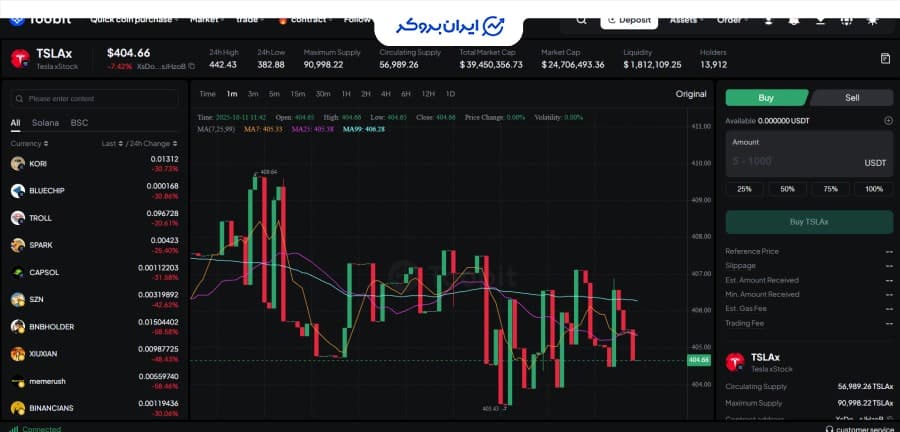Switch to the Solana tab

coord(45,123)
